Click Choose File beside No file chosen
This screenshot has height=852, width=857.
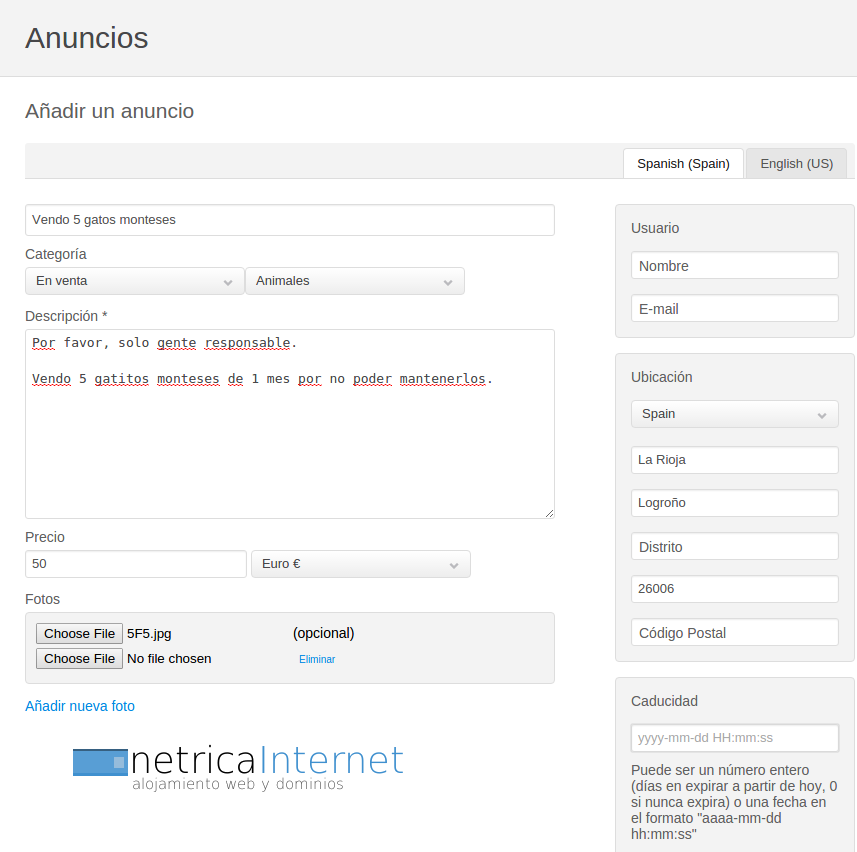pos(79,659)
